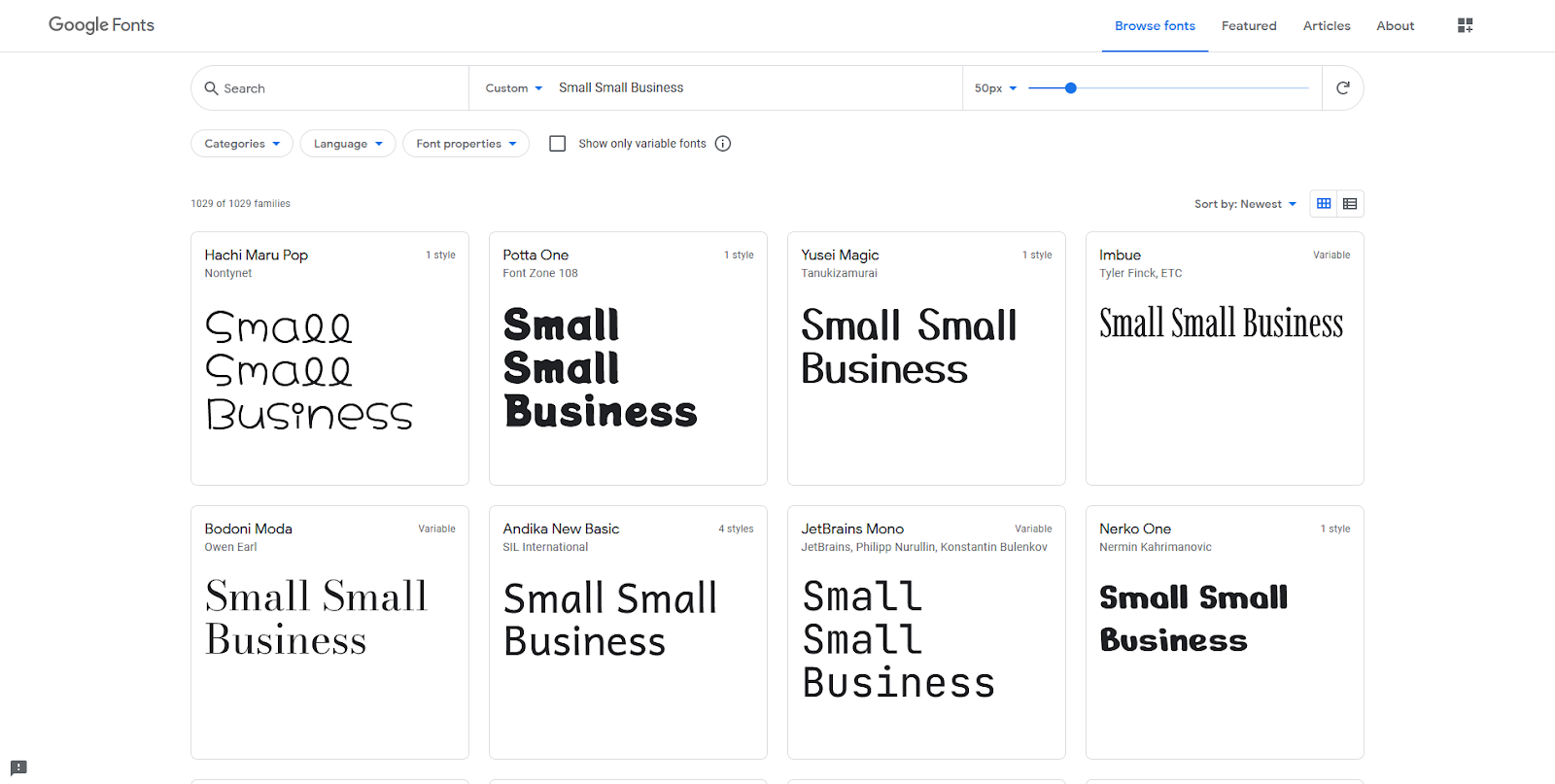Click the preview text field 'Small Small Business'
This screenshot has height=784, width=1555.
(x=756, y=88)
